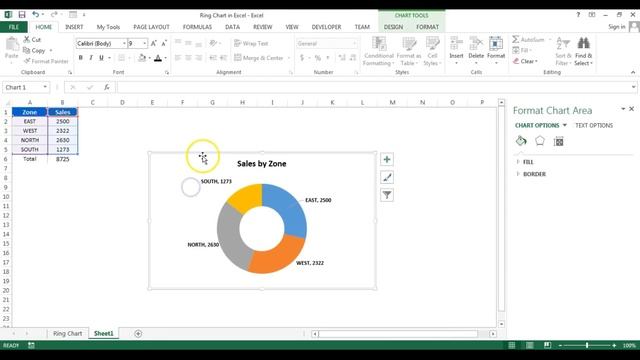Screen dimensions: 640x360
Task: Click the Chart Filters funnel button
Action: (387, 195)
